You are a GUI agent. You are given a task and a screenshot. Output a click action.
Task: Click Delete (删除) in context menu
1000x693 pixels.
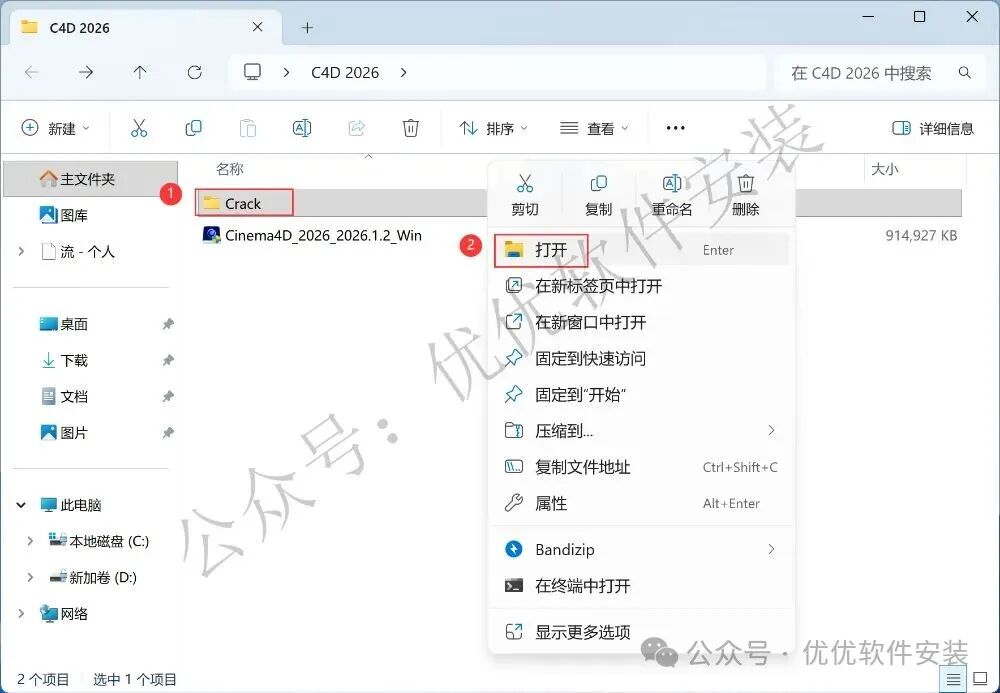point(746,195)
